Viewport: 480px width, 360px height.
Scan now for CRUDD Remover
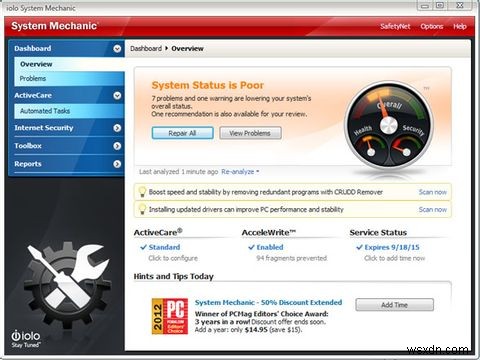click(433, 192)
